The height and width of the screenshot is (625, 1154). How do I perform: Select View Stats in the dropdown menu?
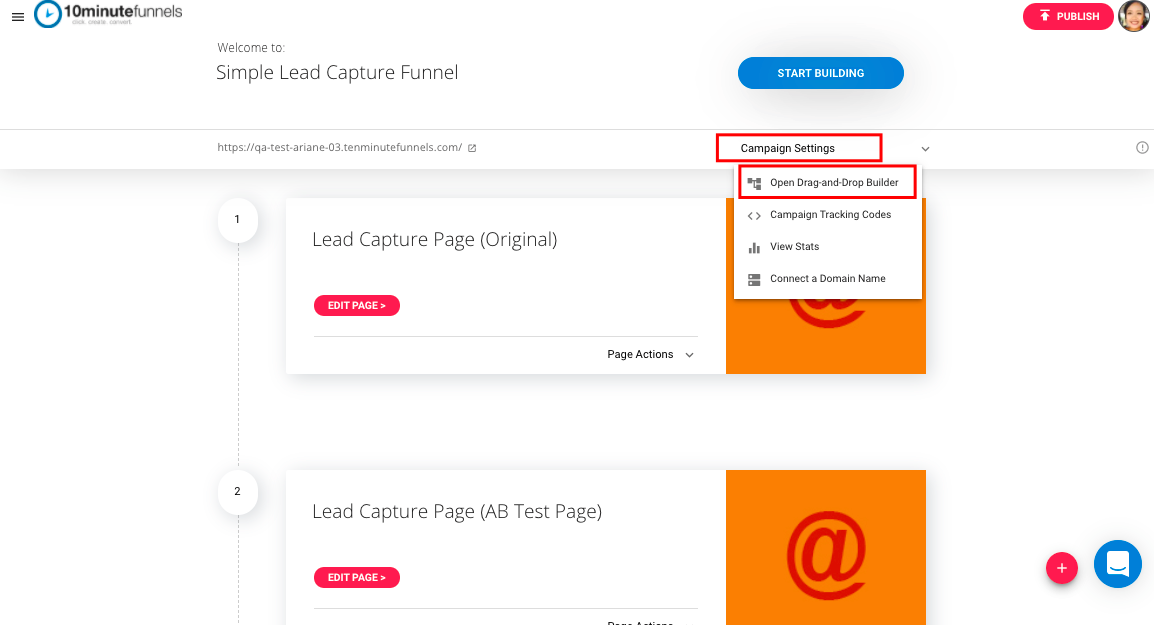point(828,247)
